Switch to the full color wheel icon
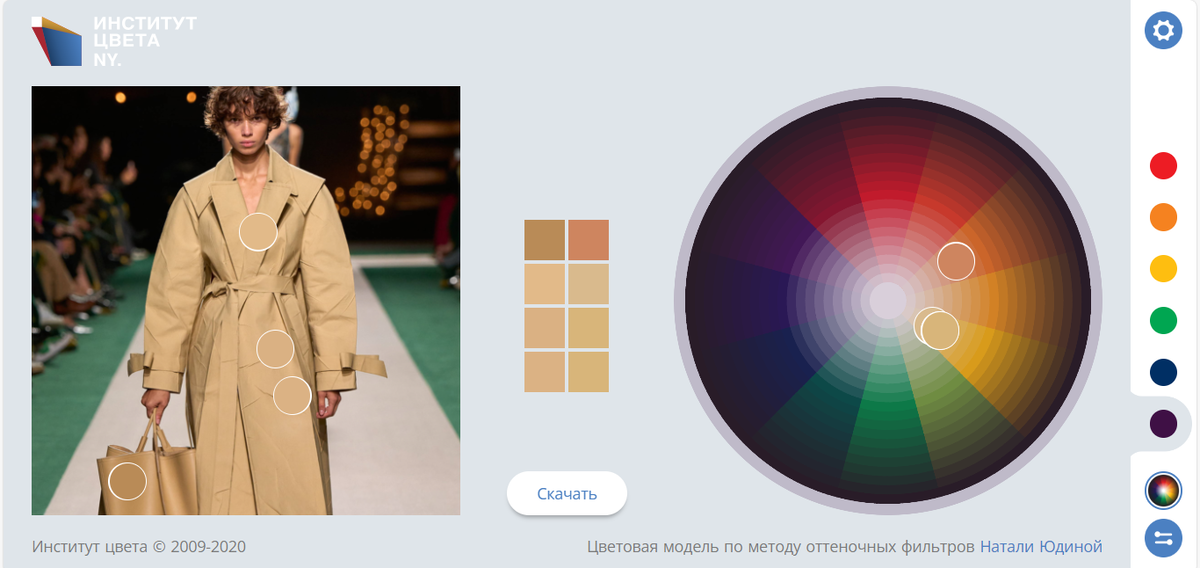This screenshot has width=1200, height=568. [1163, 490]
